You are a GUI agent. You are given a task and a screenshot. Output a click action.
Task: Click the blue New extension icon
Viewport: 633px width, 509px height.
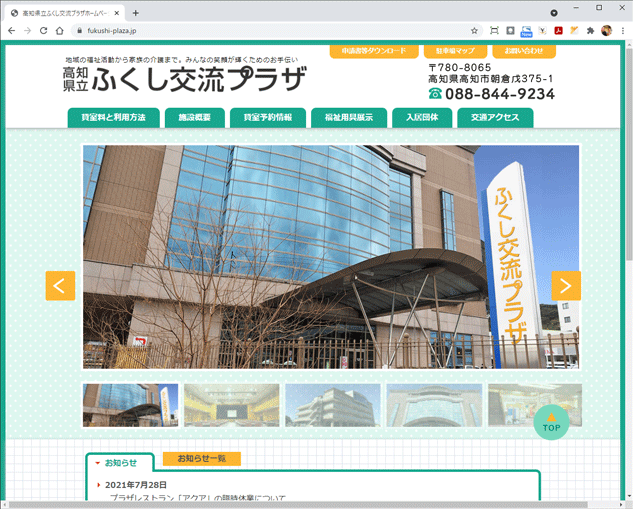526,31
